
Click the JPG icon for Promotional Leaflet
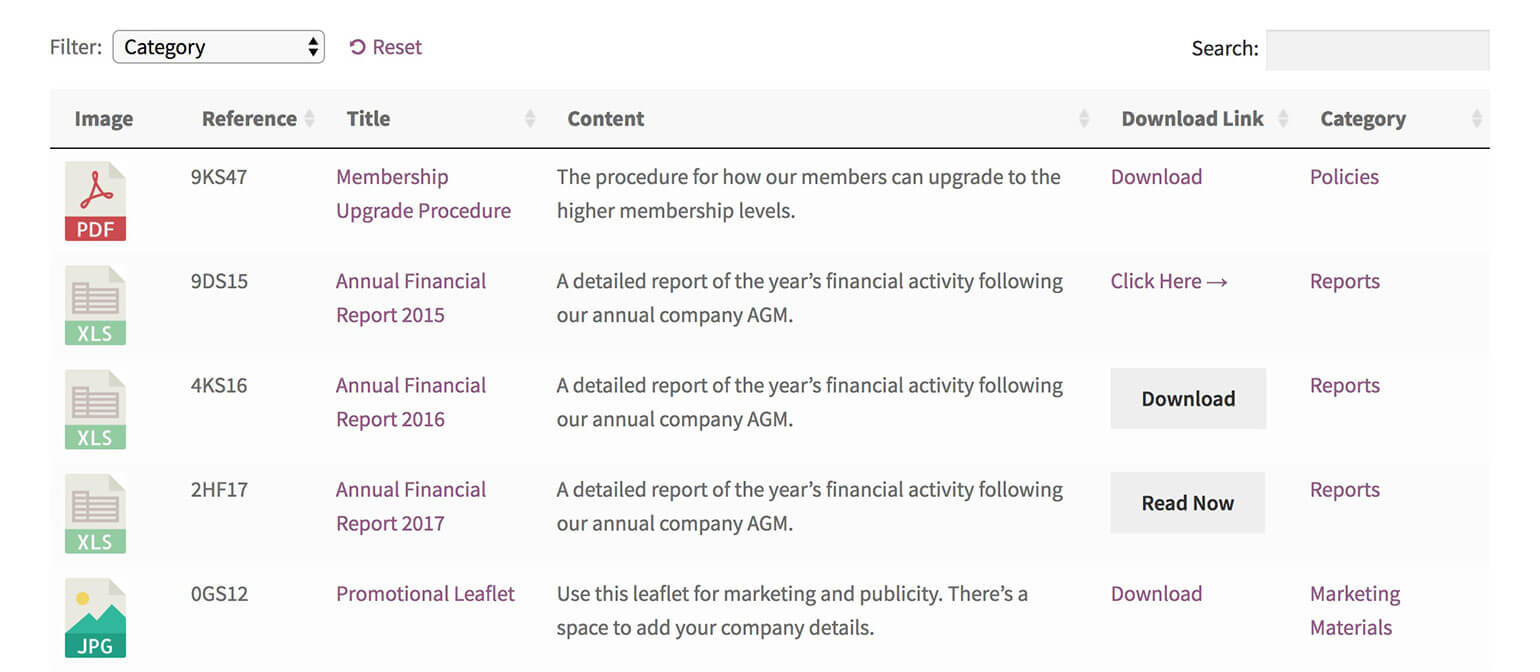click(x=95, y=618)
